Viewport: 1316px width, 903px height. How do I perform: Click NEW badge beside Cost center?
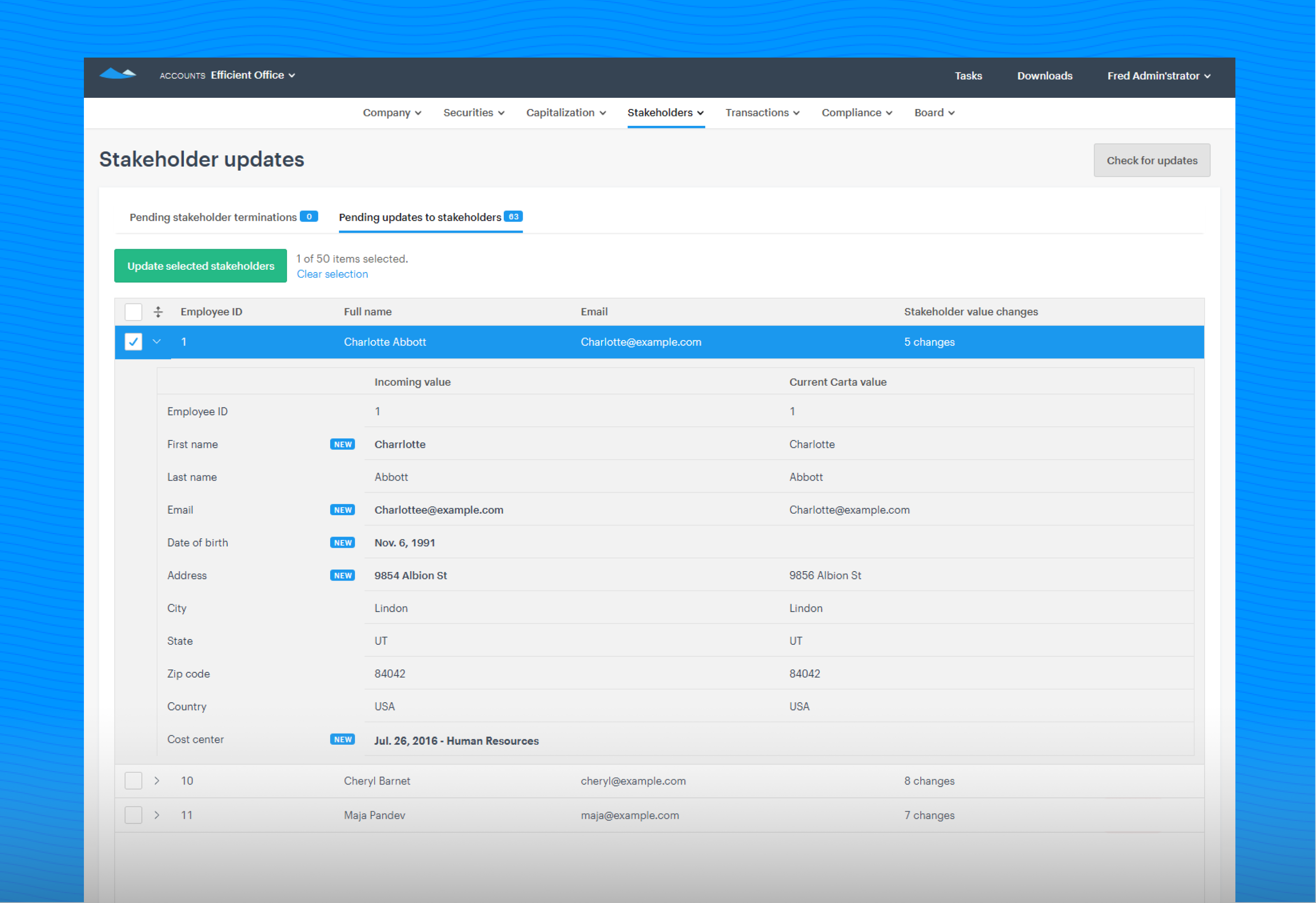point(343,740)
